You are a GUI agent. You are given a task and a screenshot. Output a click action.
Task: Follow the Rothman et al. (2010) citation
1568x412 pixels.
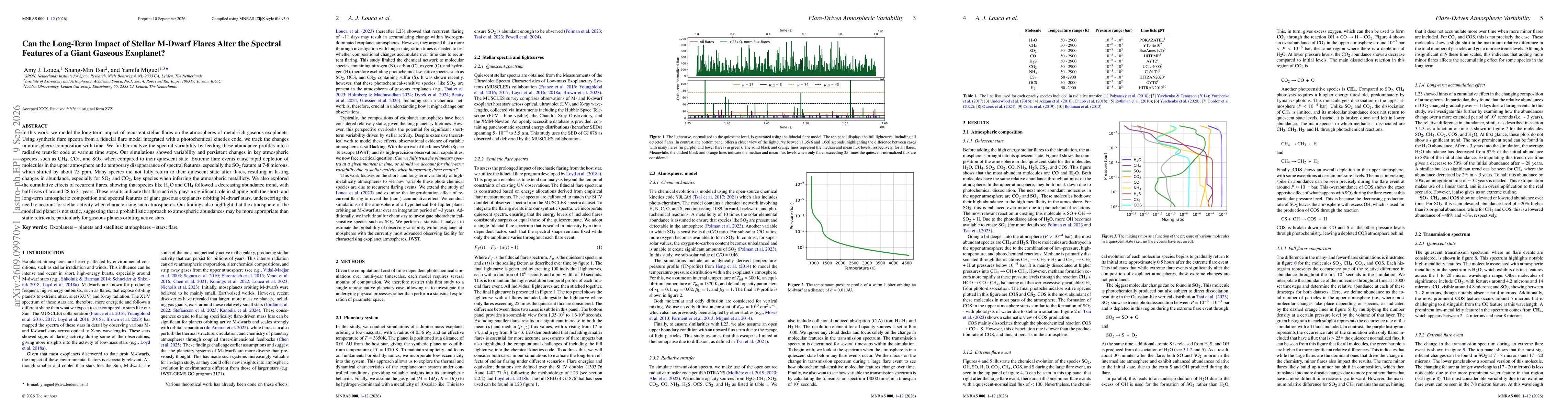click(x=1133, y=102)
